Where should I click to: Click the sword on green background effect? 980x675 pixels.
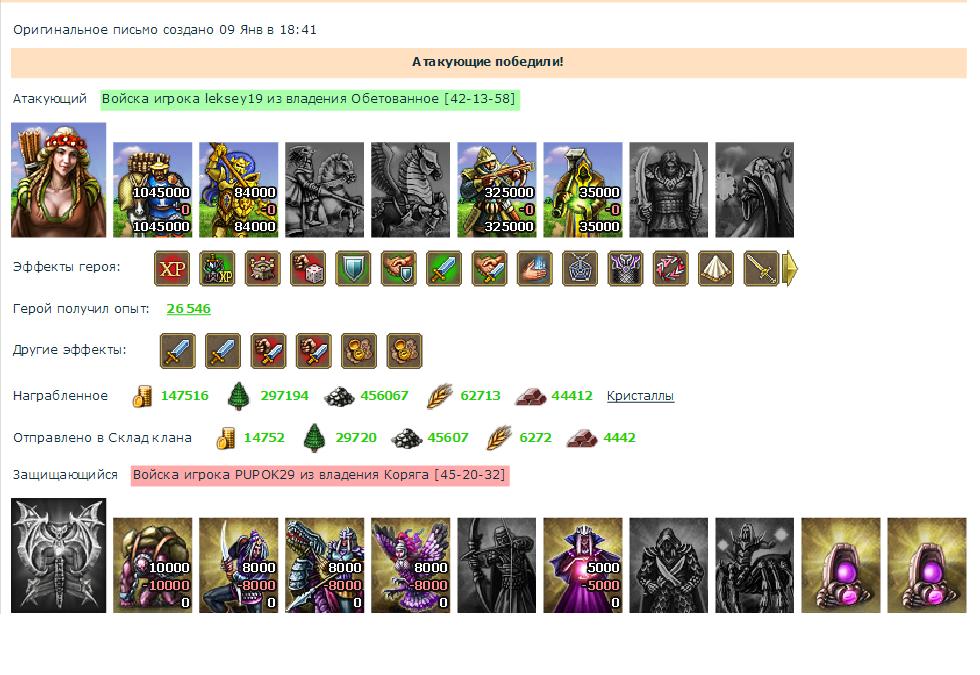[x=444, y=269]
